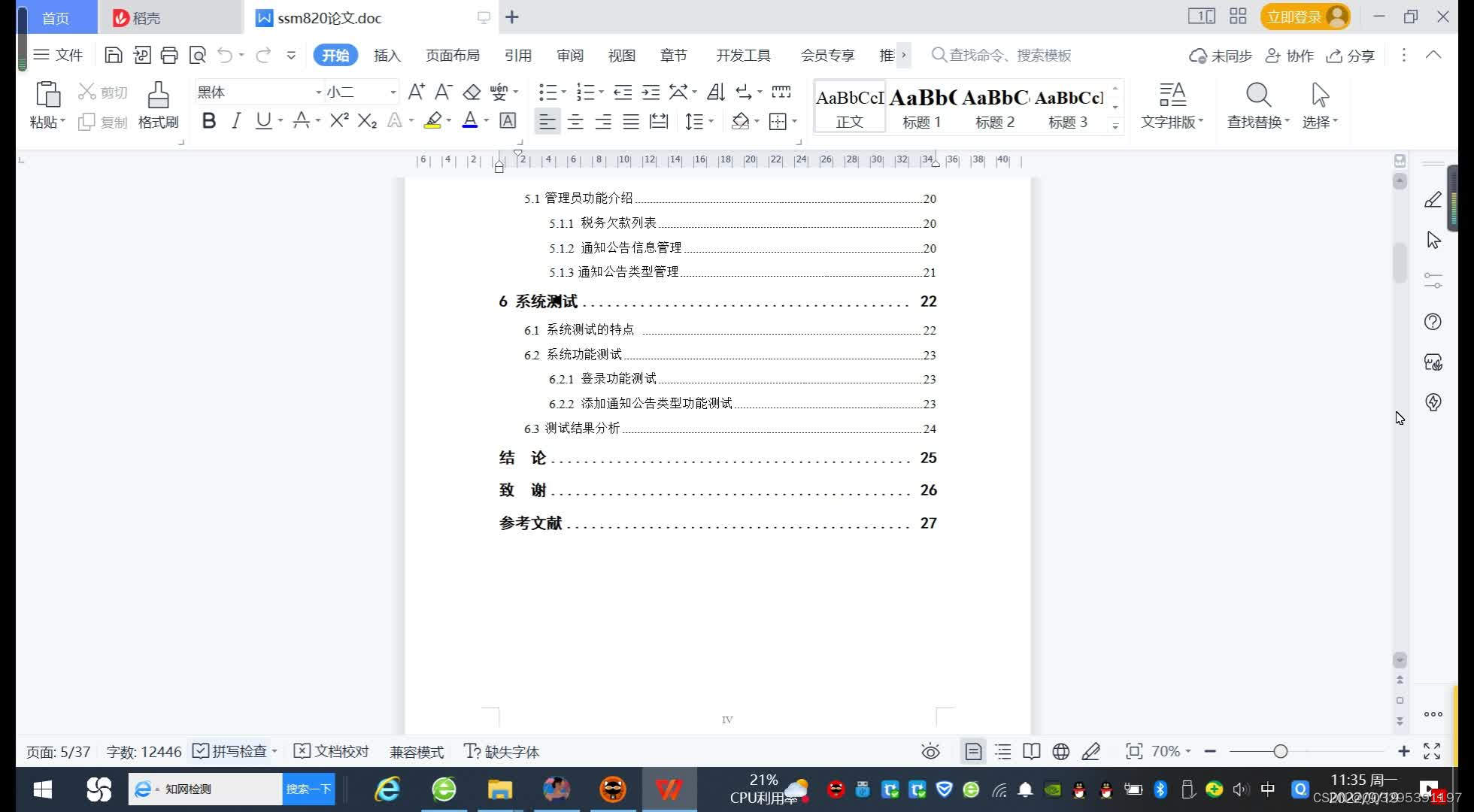Expand numbered list style dropdown
Viewport: 1474px width, 812px height.
(601, 92)
